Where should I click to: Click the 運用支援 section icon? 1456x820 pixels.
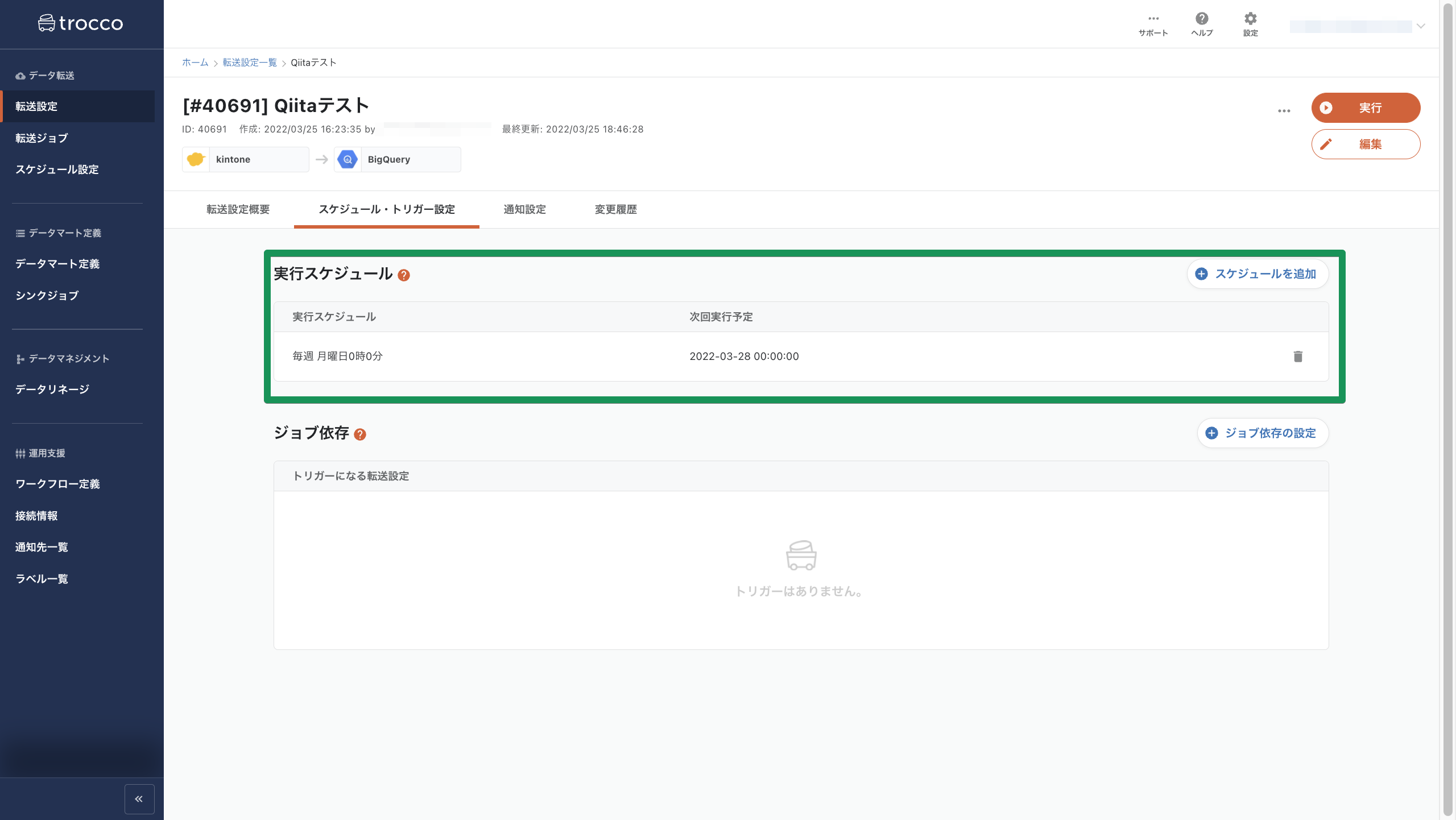click(x=20, y=454)
